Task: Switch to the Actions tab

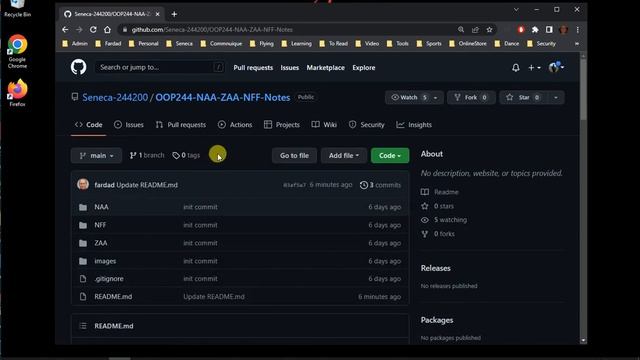Action: click(x=235, y=125)
